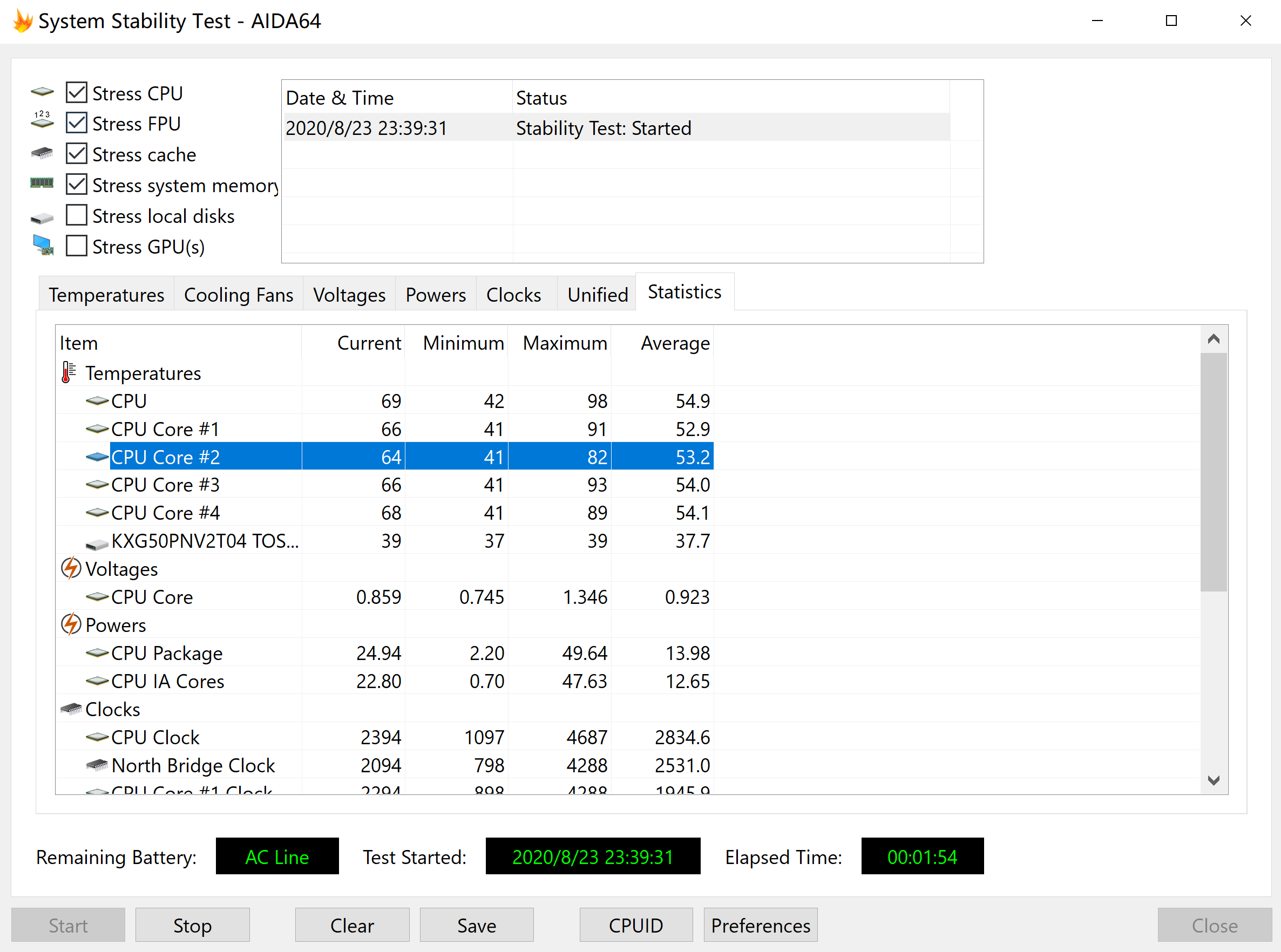Select the KXG50PNV2T04 TOS... row

(385, 541)
